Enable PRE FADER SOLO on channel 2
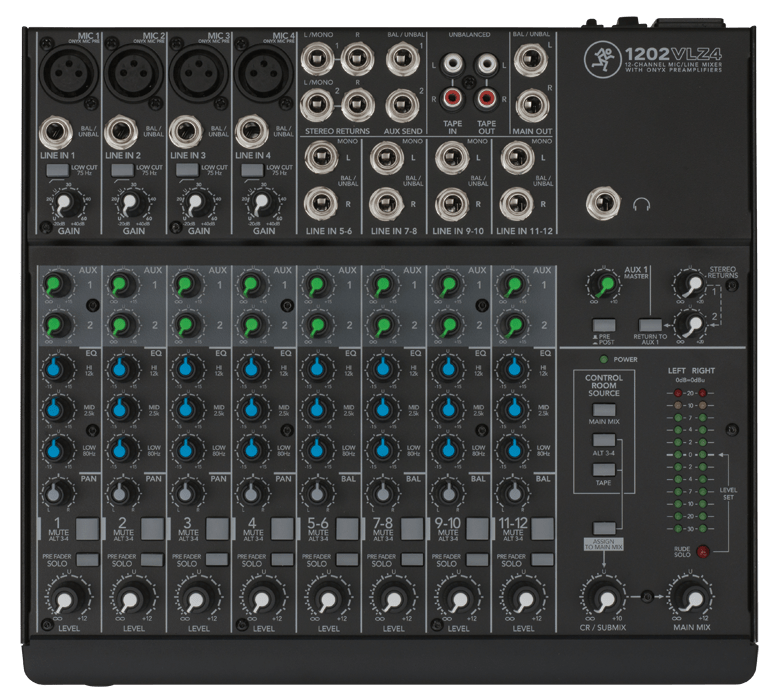 152,559
